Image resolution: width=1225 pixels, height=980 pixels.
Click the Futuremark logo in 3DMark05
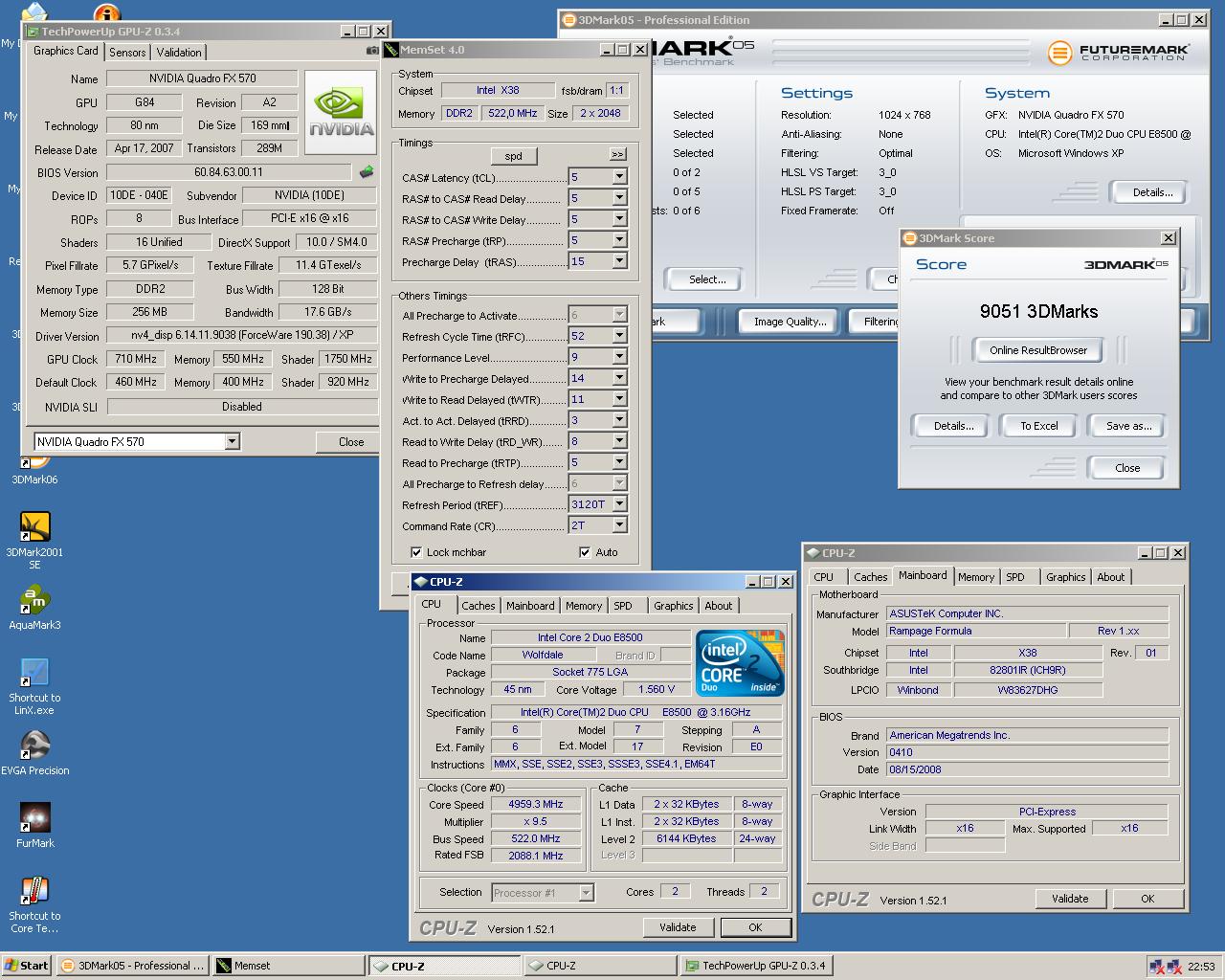[x=1118, y=52]
